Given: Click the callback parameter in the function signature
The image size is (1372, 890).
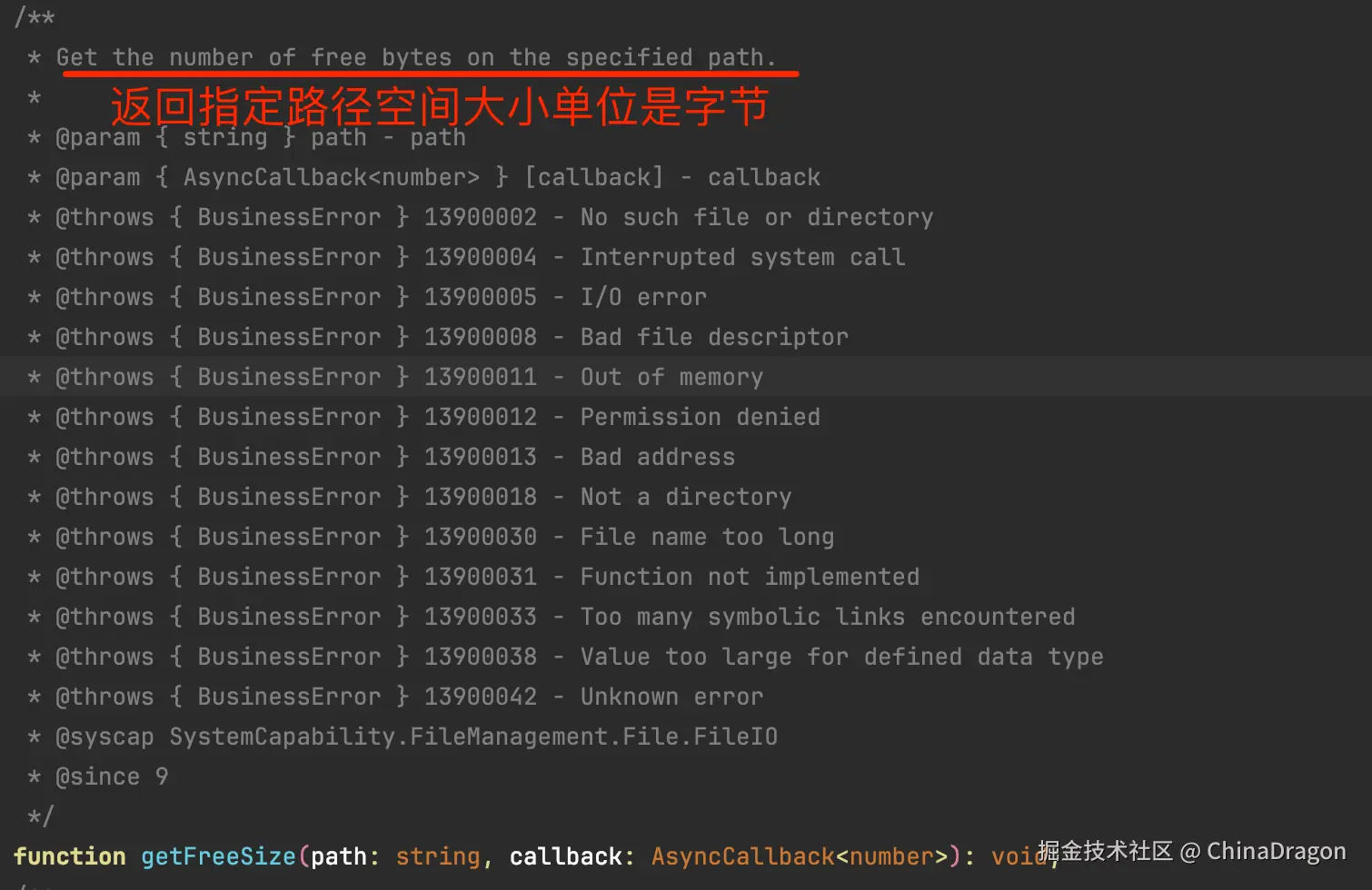Looking at the screenshot, I should (566, 856).
